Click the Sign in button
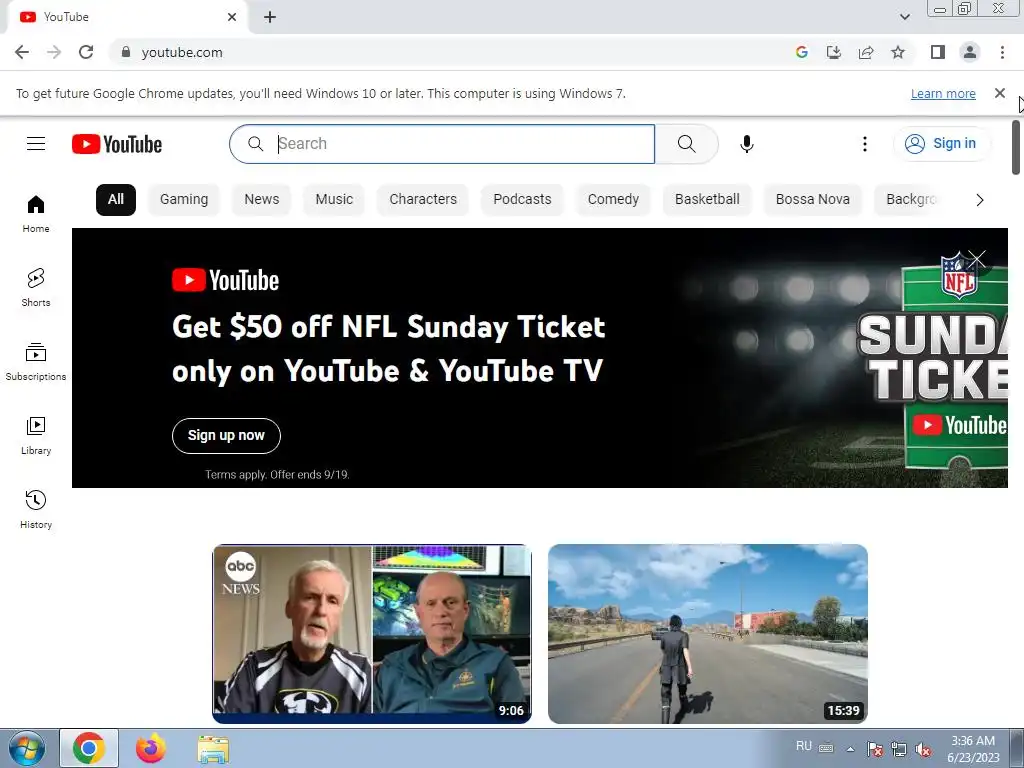1024x768 pixels. pyautogui.click(x=942, y=144)
